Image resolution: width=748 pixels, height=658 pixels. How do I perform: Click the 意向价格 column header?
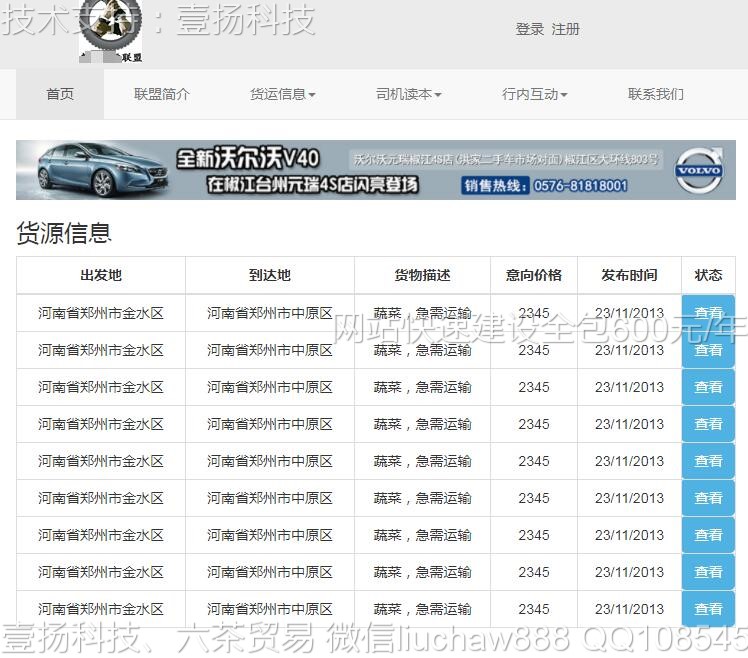pyautogui.click(x=534, y=275)
